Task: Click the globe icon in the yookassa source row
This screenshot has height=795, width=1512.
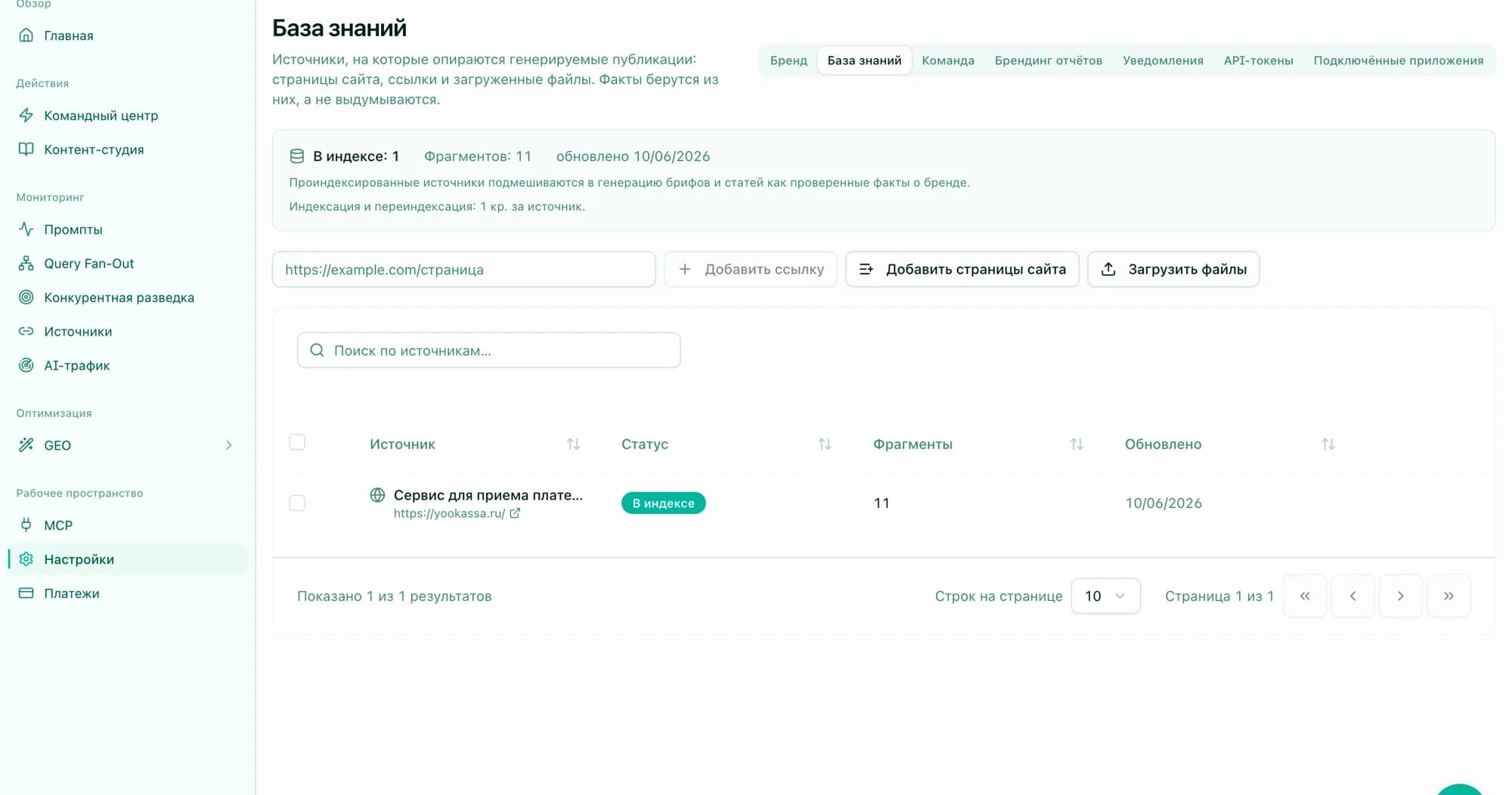Action: pos(377,495)
